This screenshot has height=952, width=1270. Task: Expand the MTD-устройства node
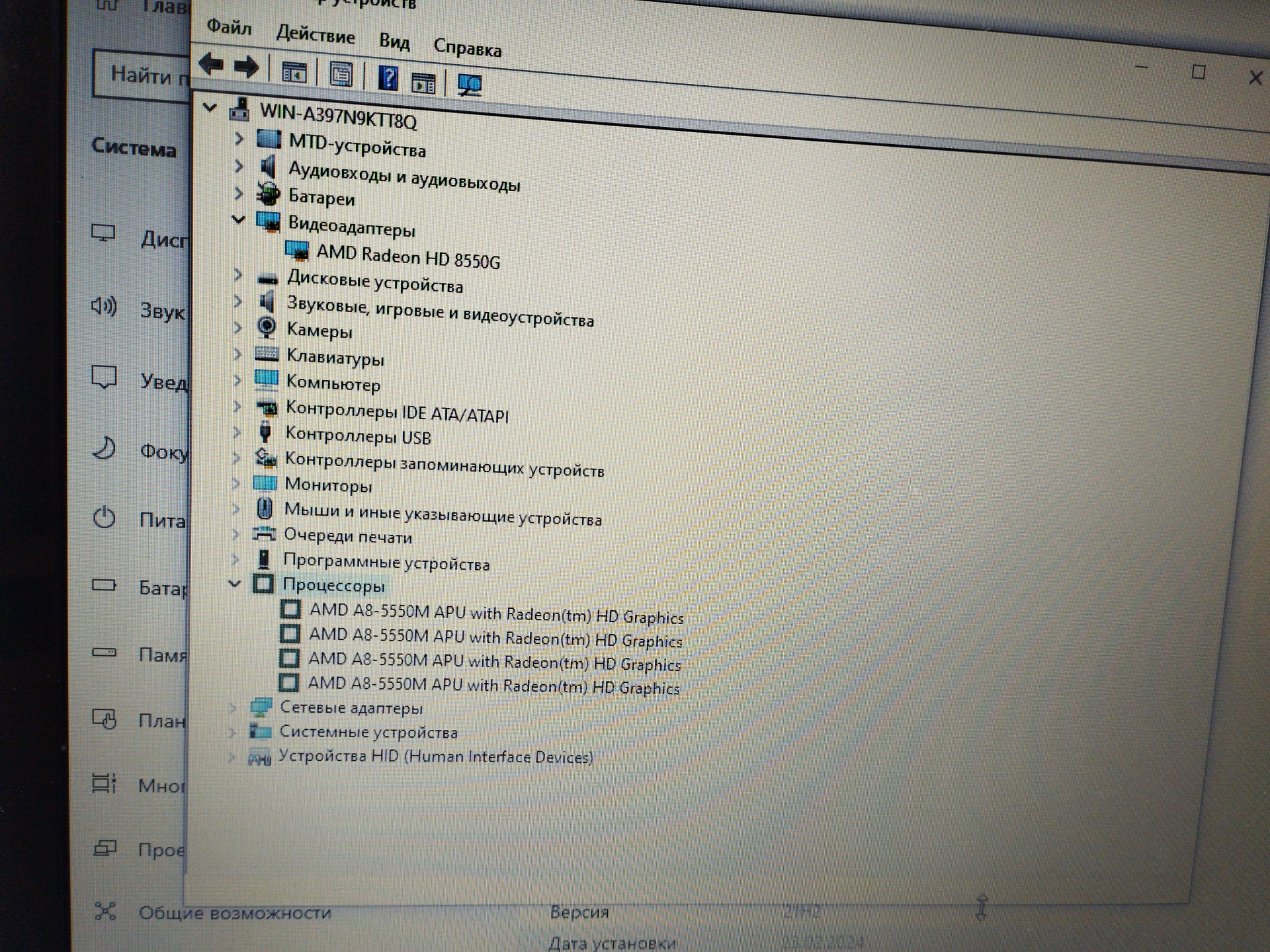(239, 138)
